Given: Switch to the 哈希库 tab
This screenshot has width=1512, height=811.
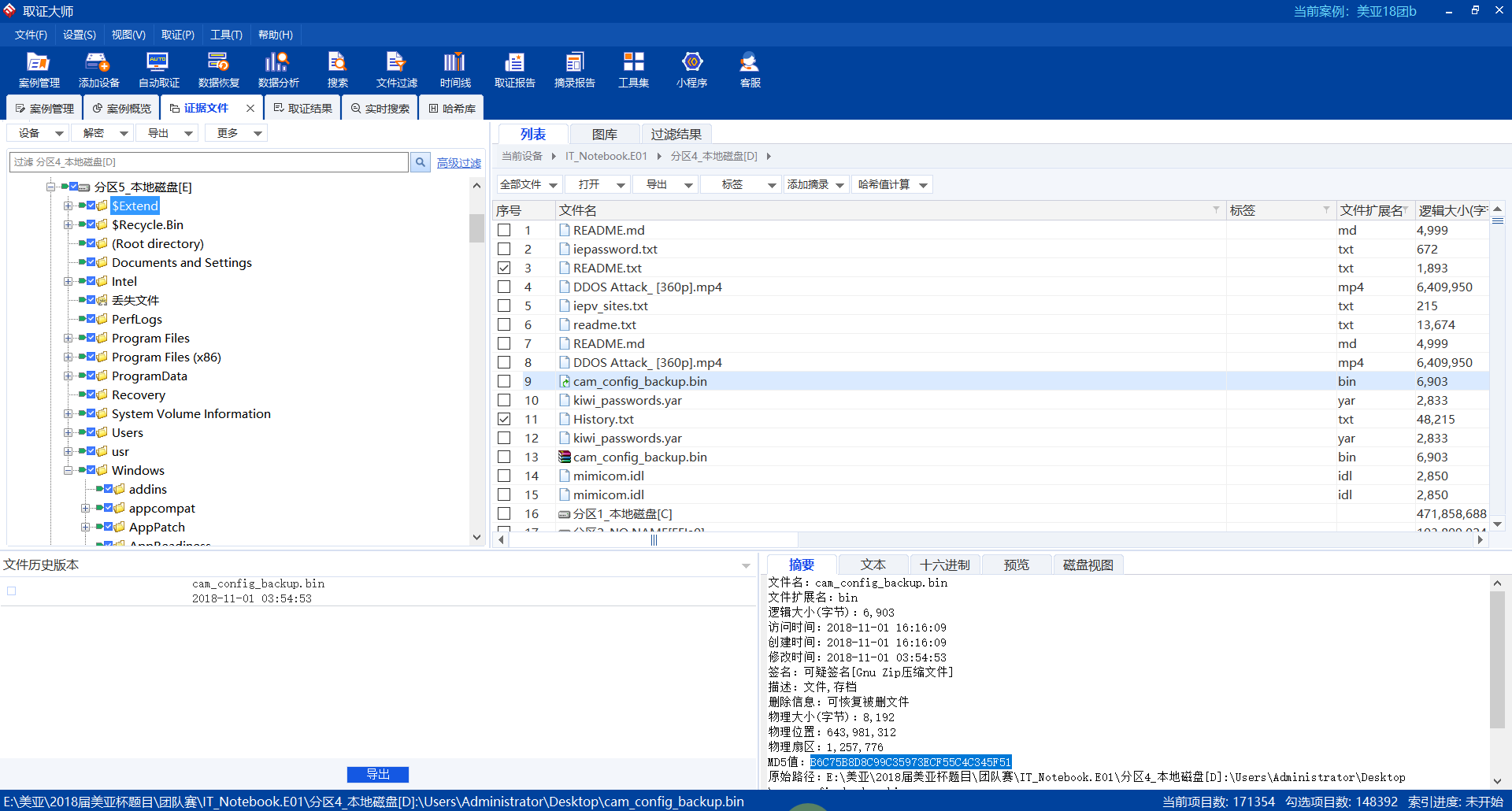Looking at the screenshot, I should point(451,109).
